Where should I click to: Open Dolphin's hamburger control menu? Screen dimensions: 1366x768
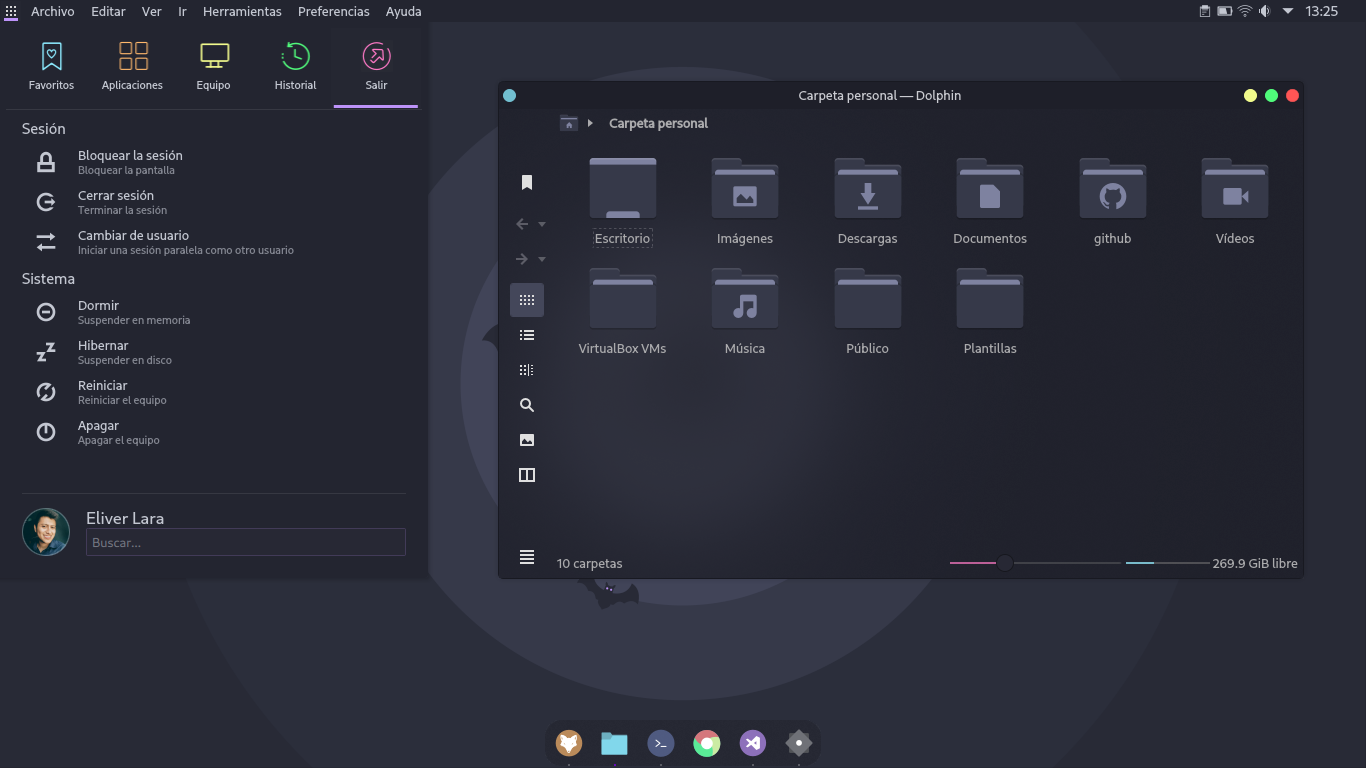[x=527, y=557]
